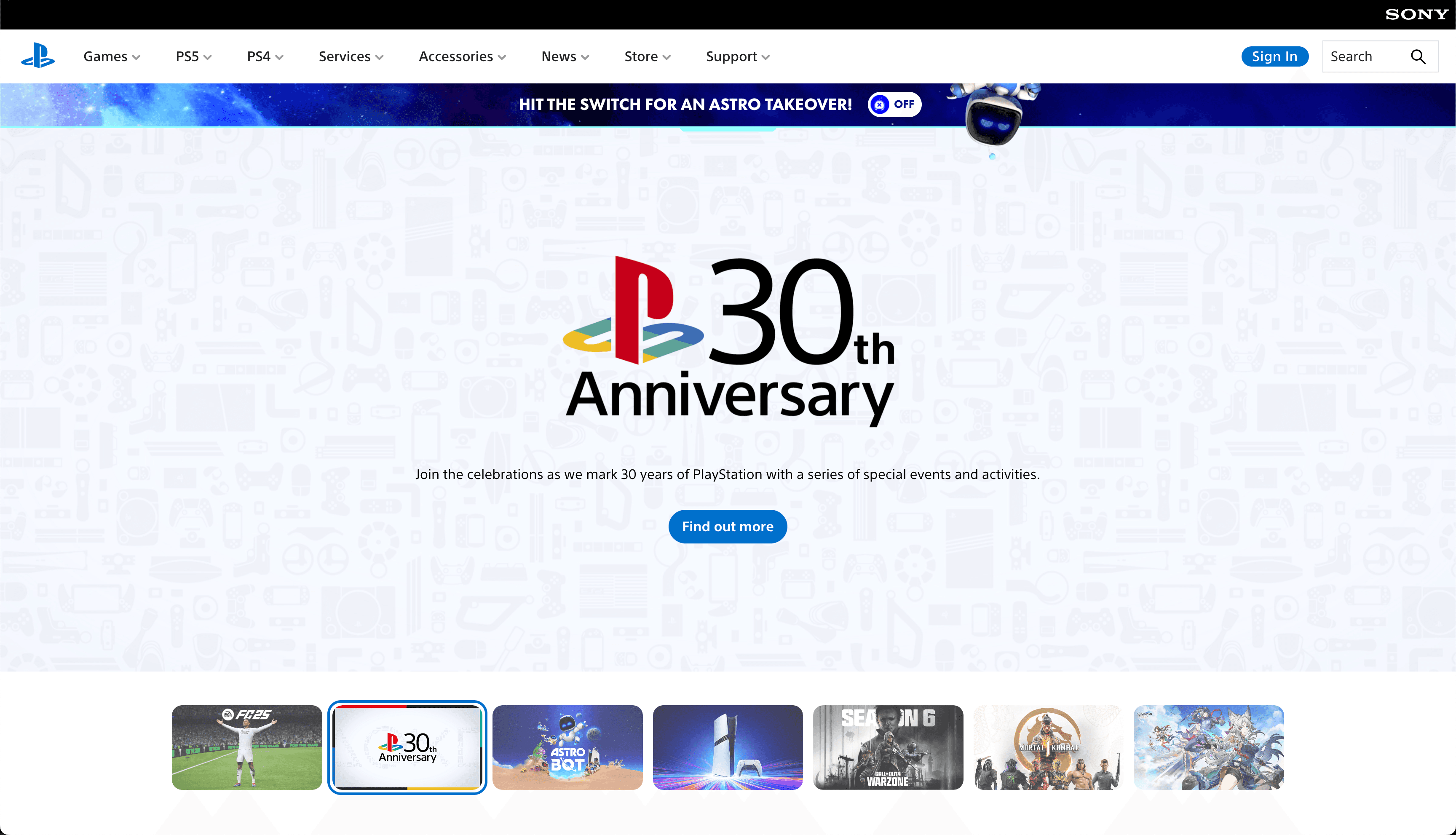
Task: Expand the Support menu
Action: 737,57
